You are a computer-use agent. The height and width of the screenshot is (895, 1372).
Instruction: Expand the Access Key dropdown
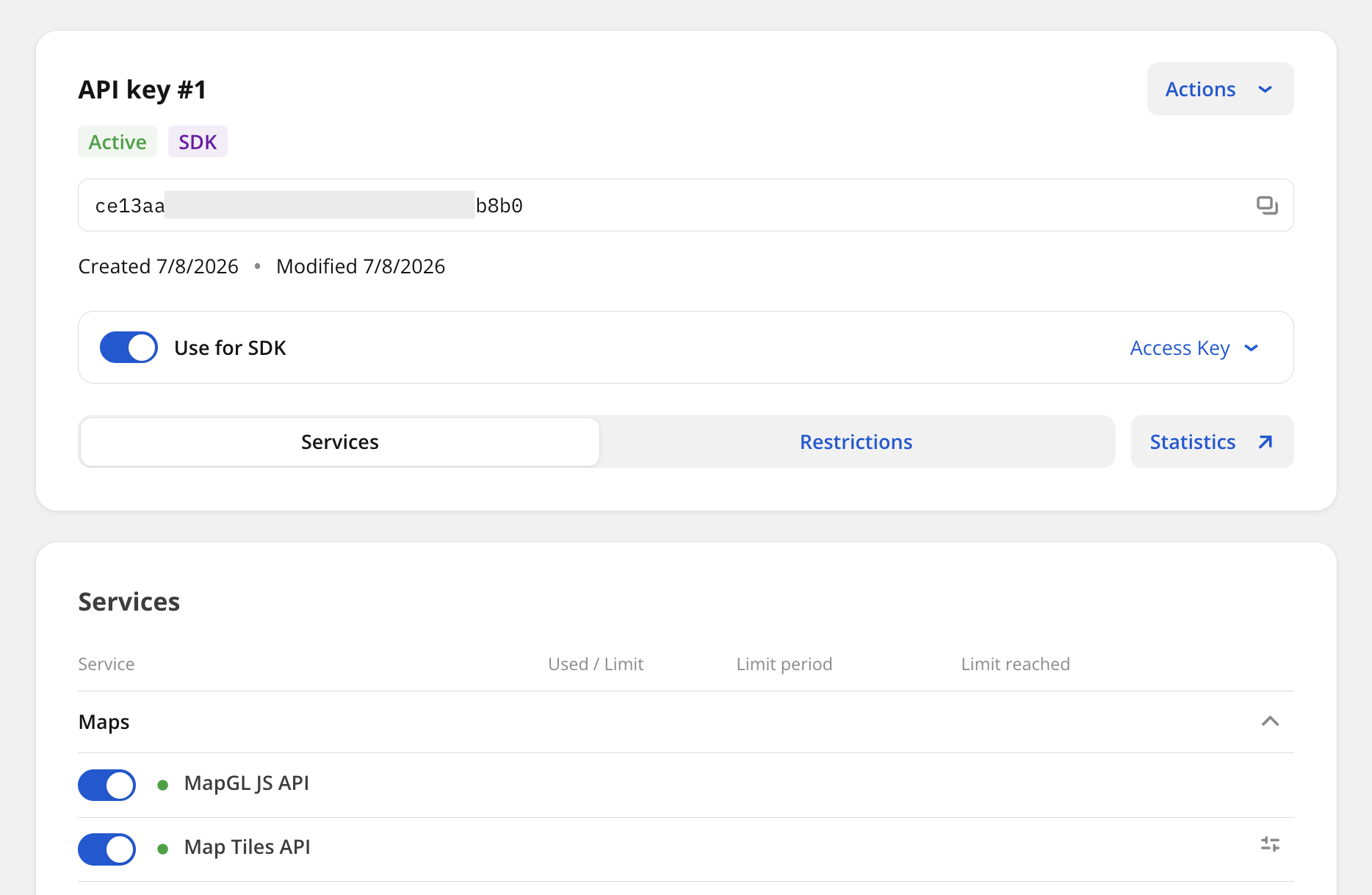pyautogui.click(x=1194, y=348)
